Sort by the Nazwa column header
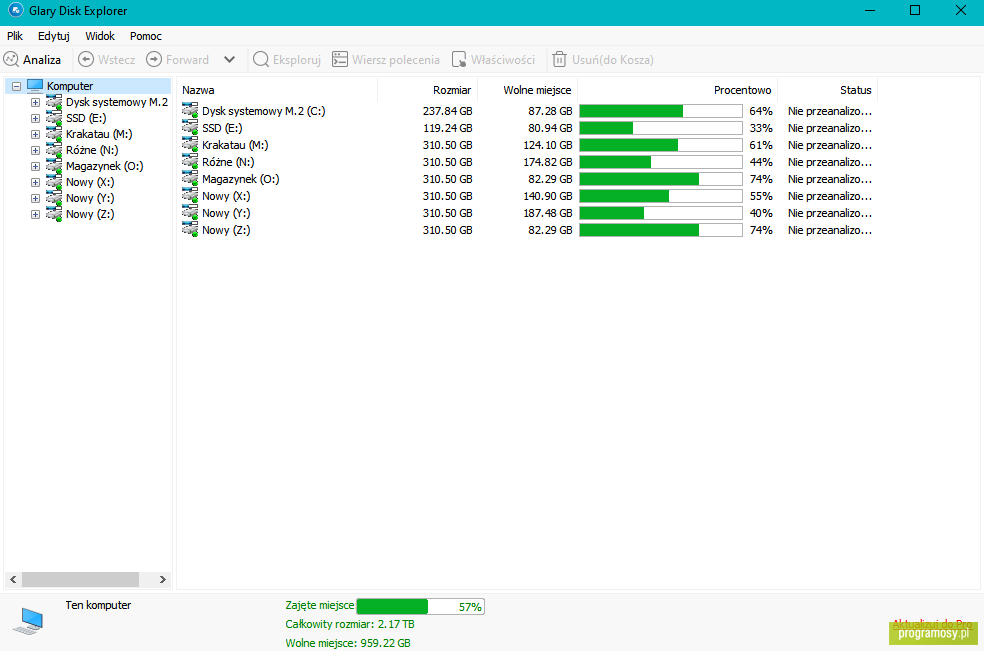This screenshot has width=984, height=651. click(x=277, y=90)
